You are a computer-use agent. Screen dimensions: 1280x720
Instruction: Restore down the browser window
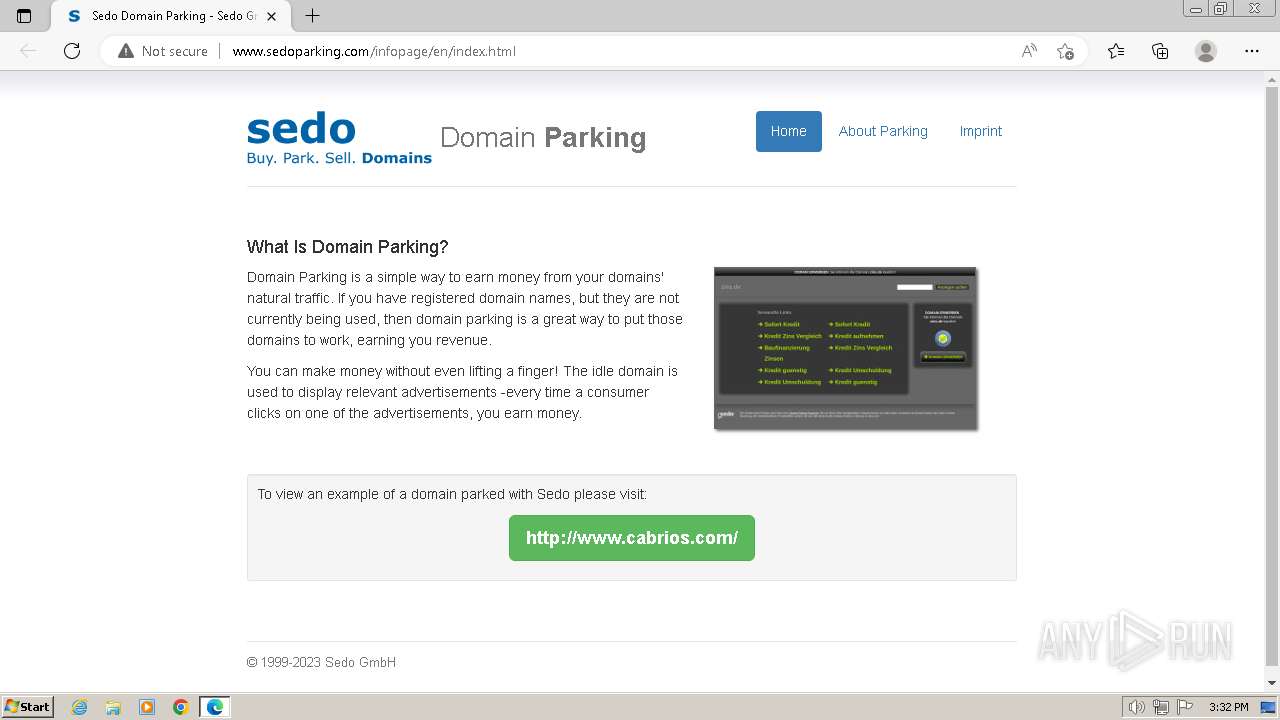1221,8
